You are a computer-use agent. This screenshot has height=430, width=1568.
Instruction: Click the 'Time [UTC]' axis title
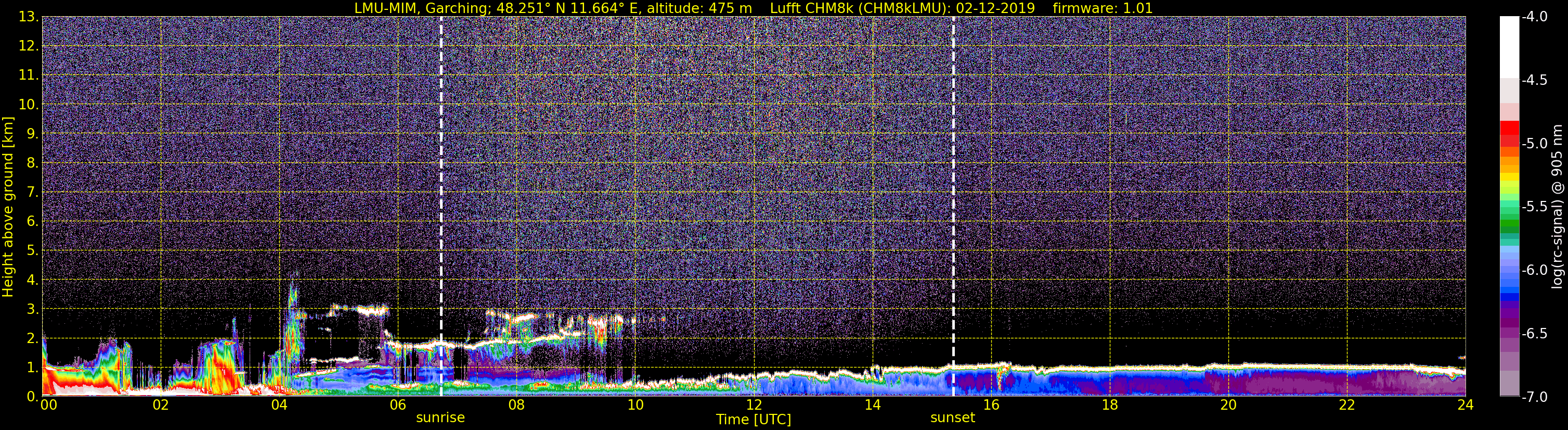pyautogui.click(x=754, y=420)
